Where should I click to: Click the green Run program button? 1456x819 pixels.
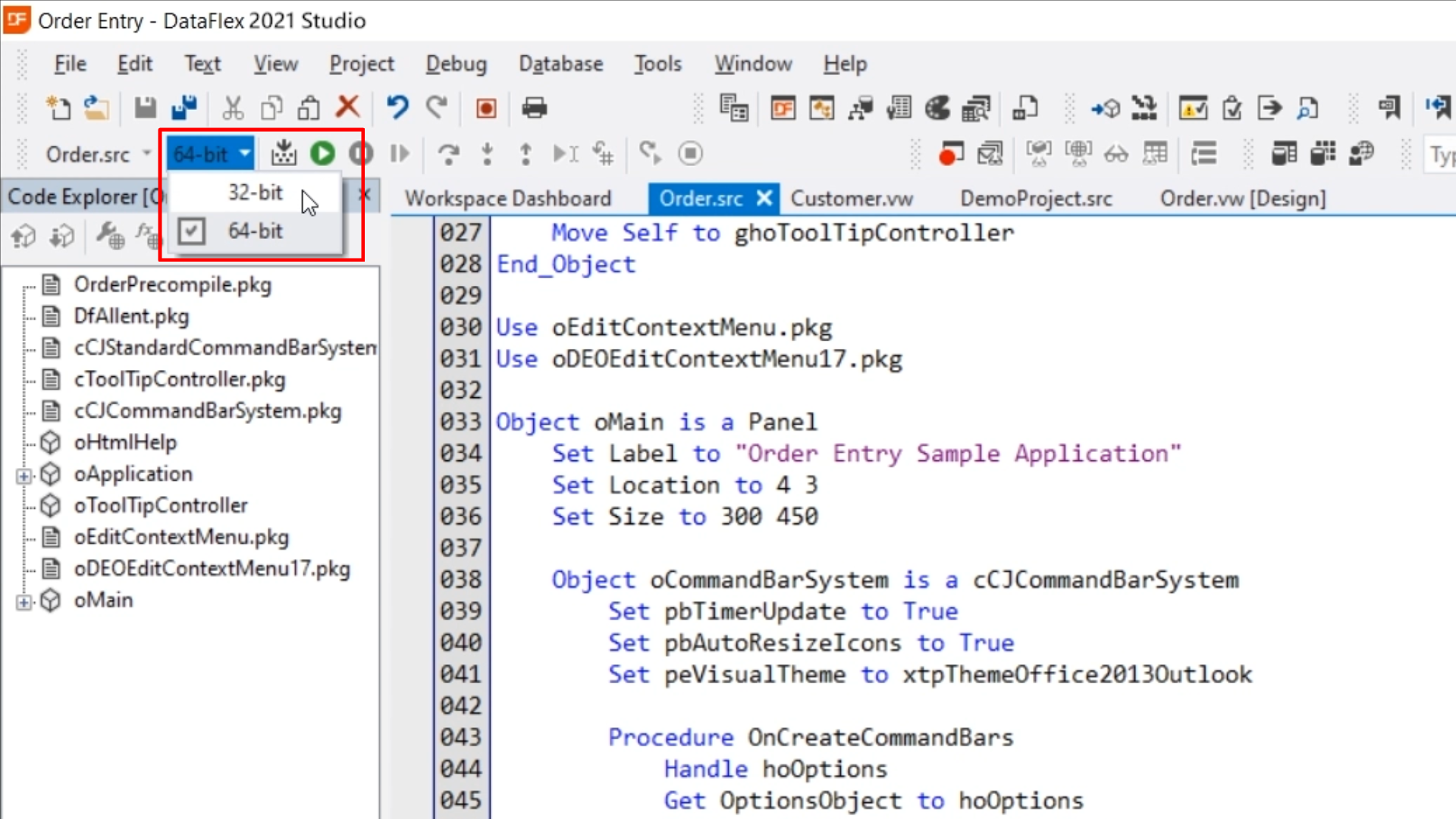coord(322,154)
